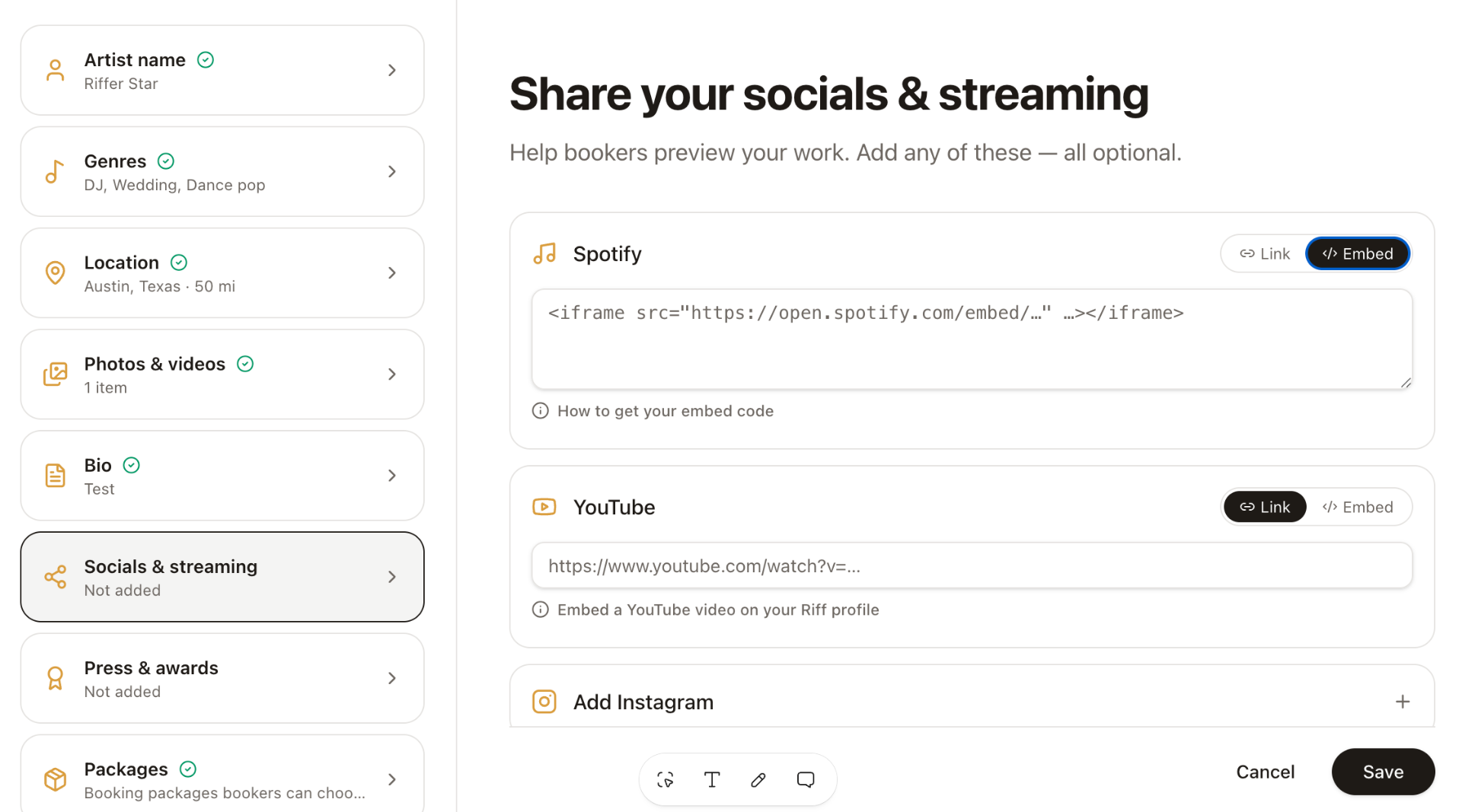The width and height of the screenshot is (1462, 812).
Task: Open Press & awards via its chevron
Action: click(392, 678)
